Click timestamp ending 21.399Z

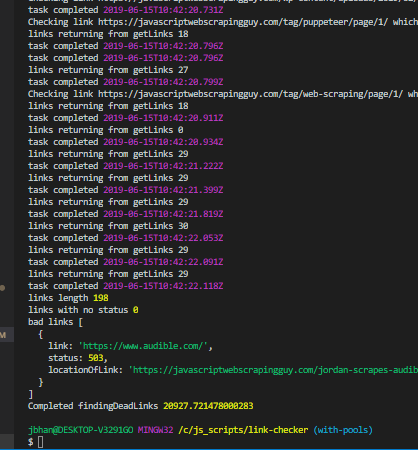click(163, 190)
